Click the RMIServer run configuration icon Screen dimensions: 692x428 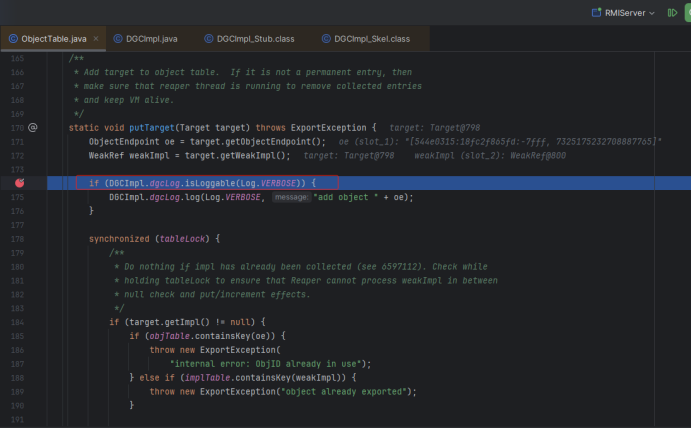[x=596, y=12]
